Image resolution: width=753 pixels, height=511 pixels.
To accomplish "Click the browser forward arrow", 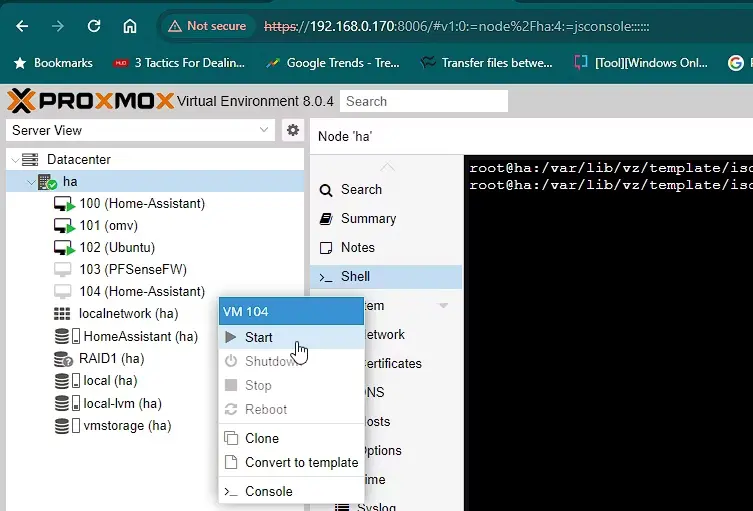I will click(x=58, y=26).
